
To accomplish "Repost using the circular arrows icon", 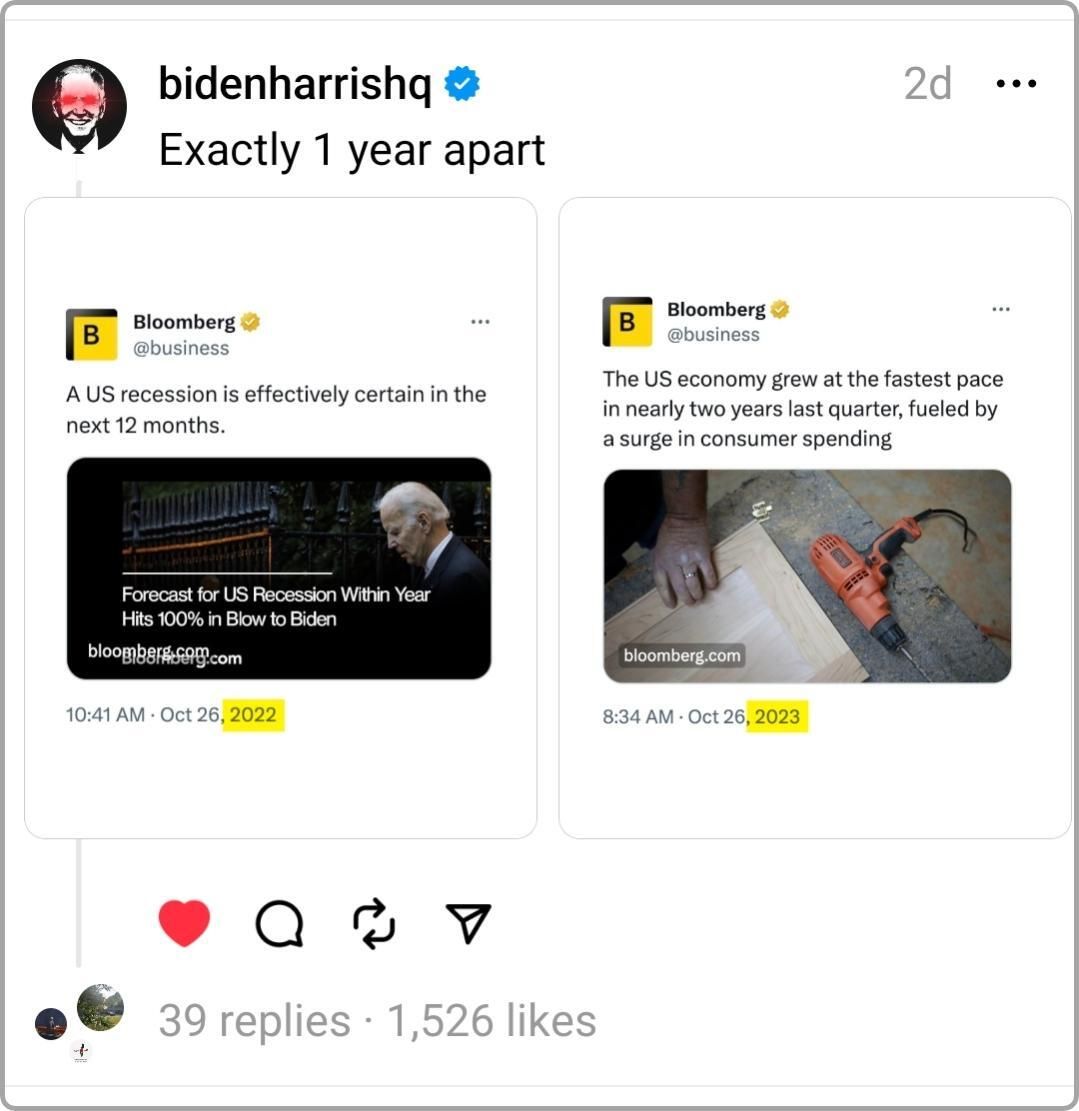I will tap(374, 923).
